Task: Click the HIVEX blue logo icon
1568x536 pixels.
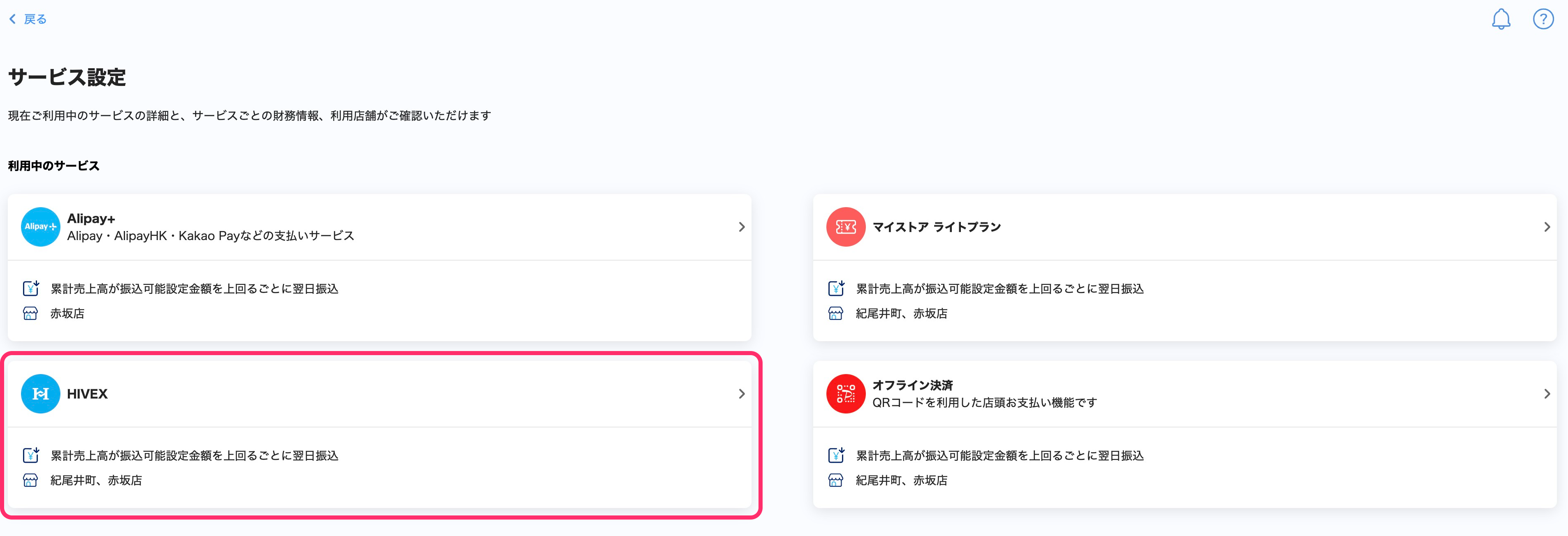Action: (40, 394)
